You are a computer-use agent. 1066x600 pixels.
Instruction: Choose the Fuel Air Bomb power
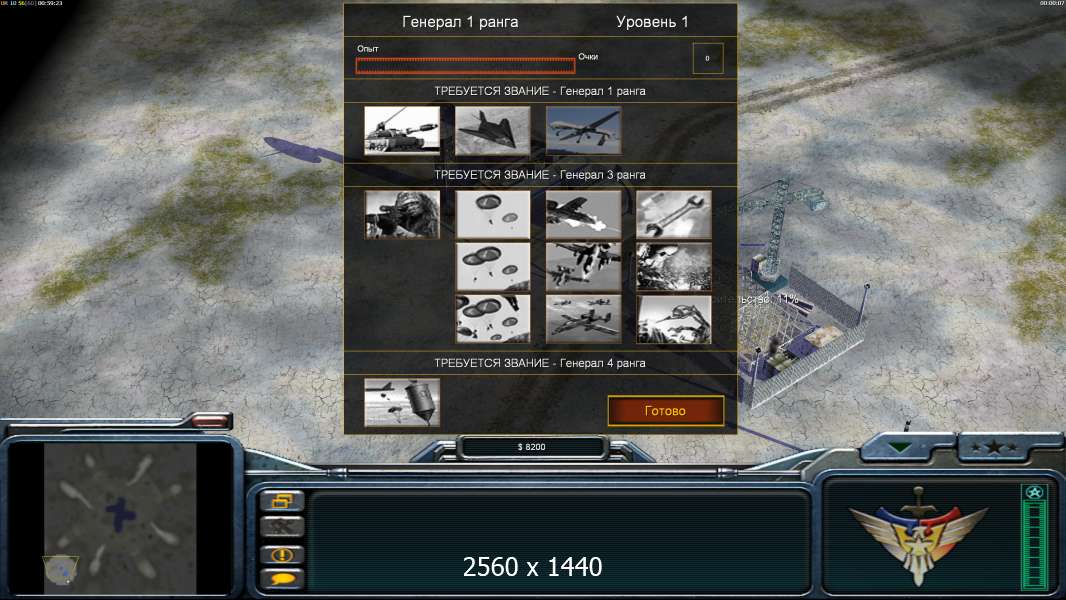tap(402, 403)
